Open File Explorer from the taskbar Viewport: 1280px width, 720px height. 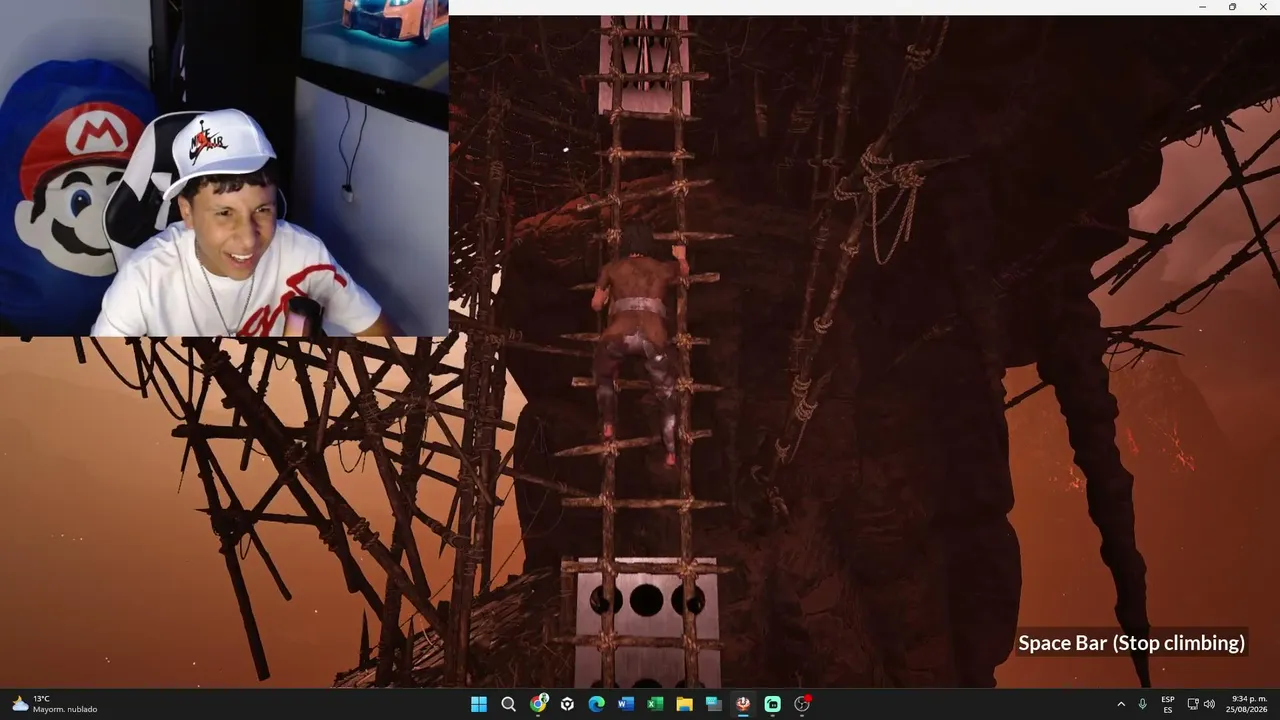(684, 704)
